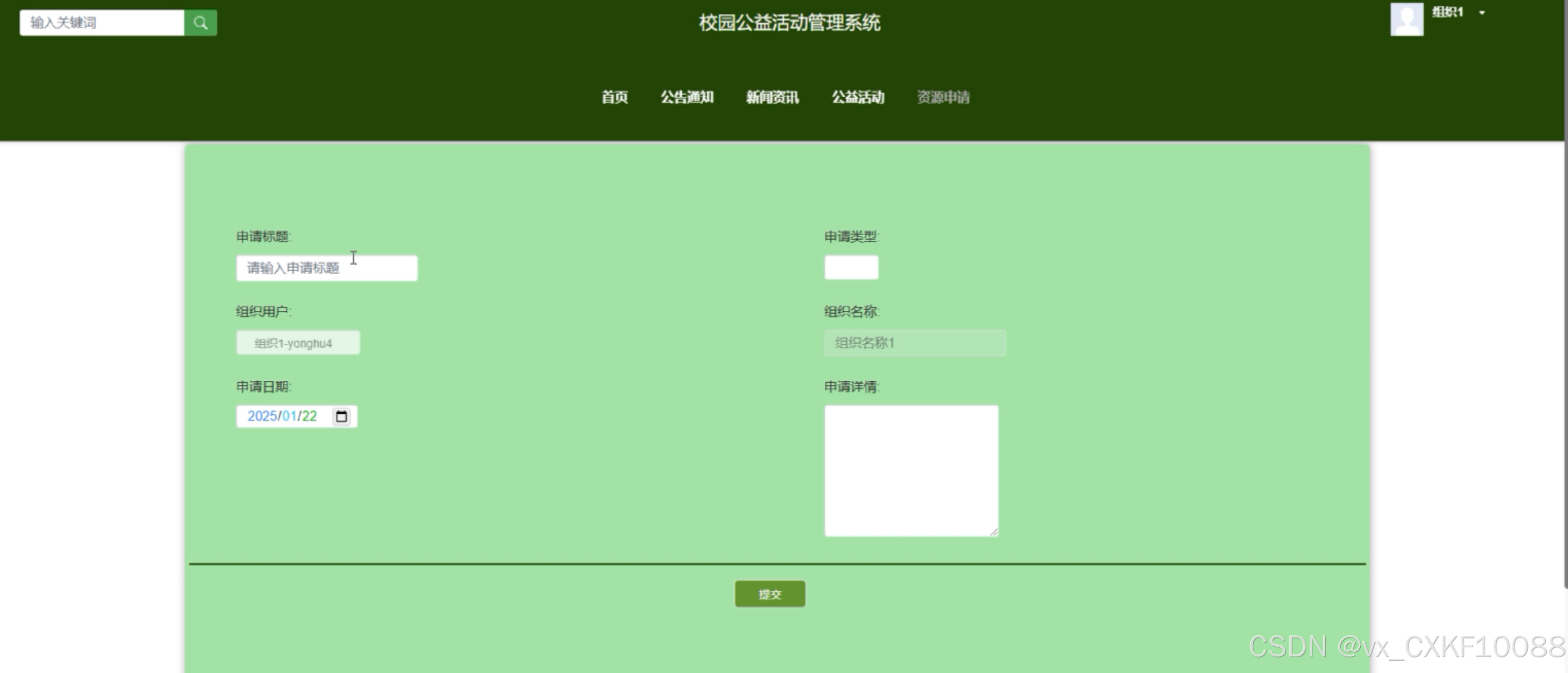Navigate to the 公益活动 menu item

858,97
